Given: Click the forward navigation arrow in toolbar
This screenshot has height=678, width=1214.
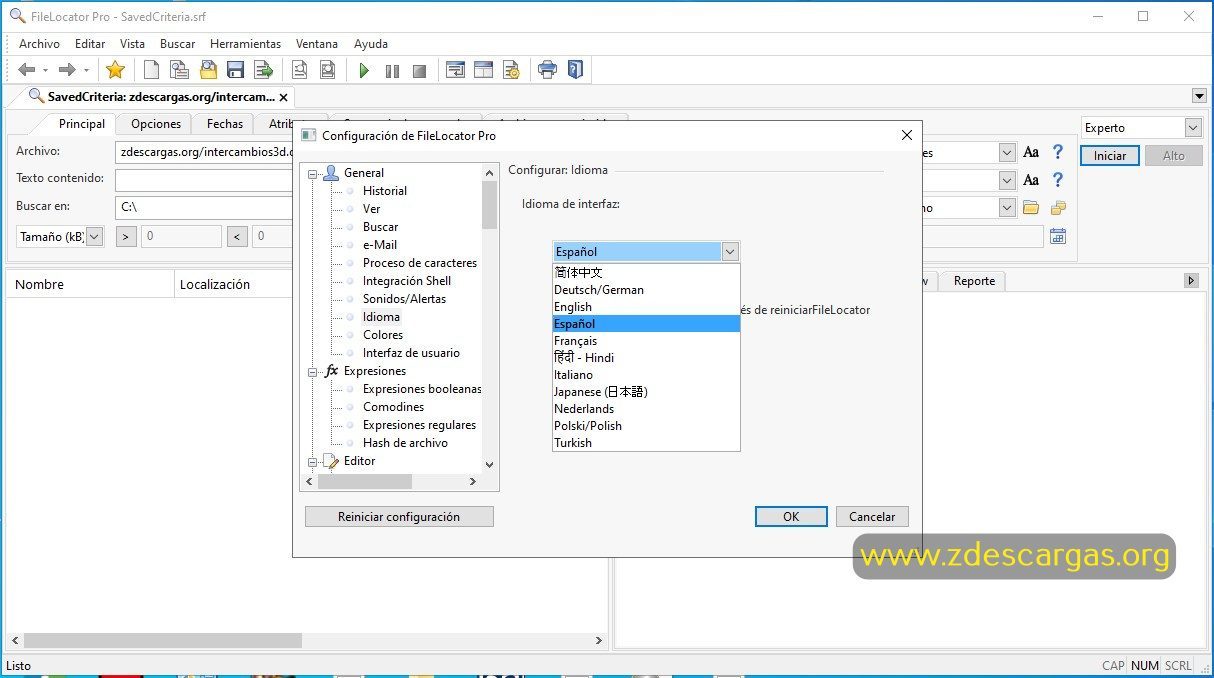Looking at the screenshot, I should 67,70.
